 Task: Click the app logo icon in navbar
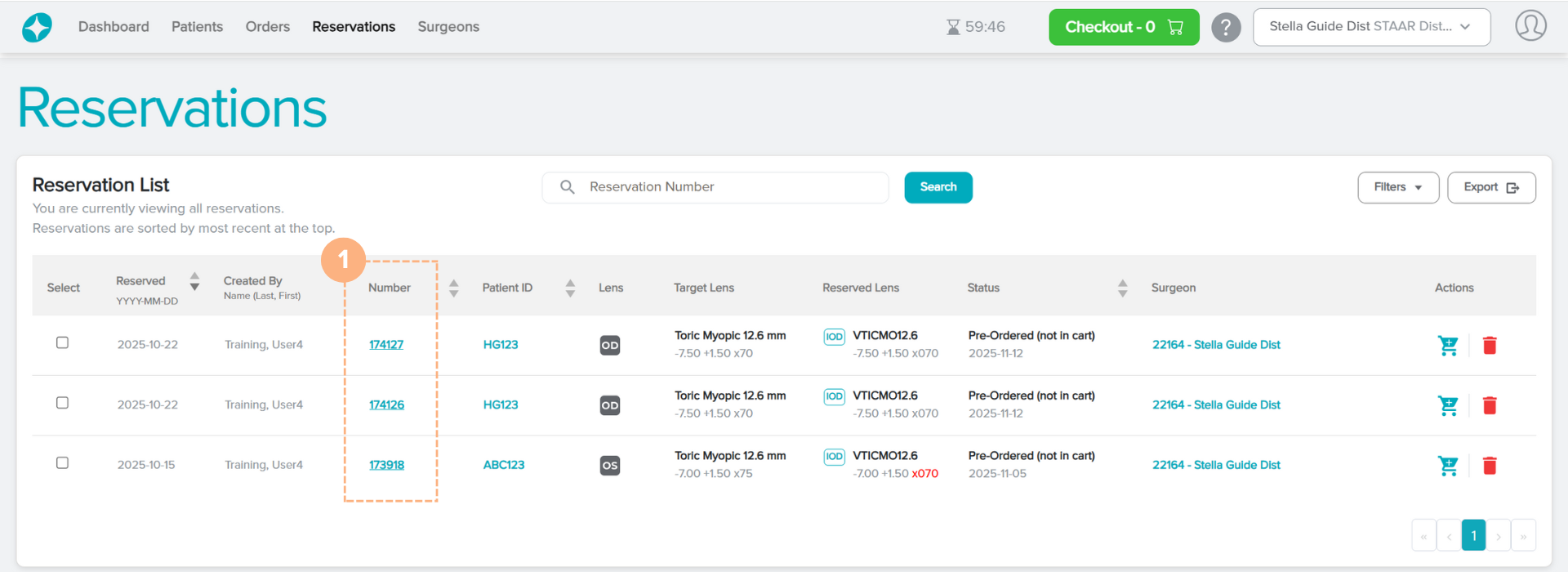click(37, 27)
